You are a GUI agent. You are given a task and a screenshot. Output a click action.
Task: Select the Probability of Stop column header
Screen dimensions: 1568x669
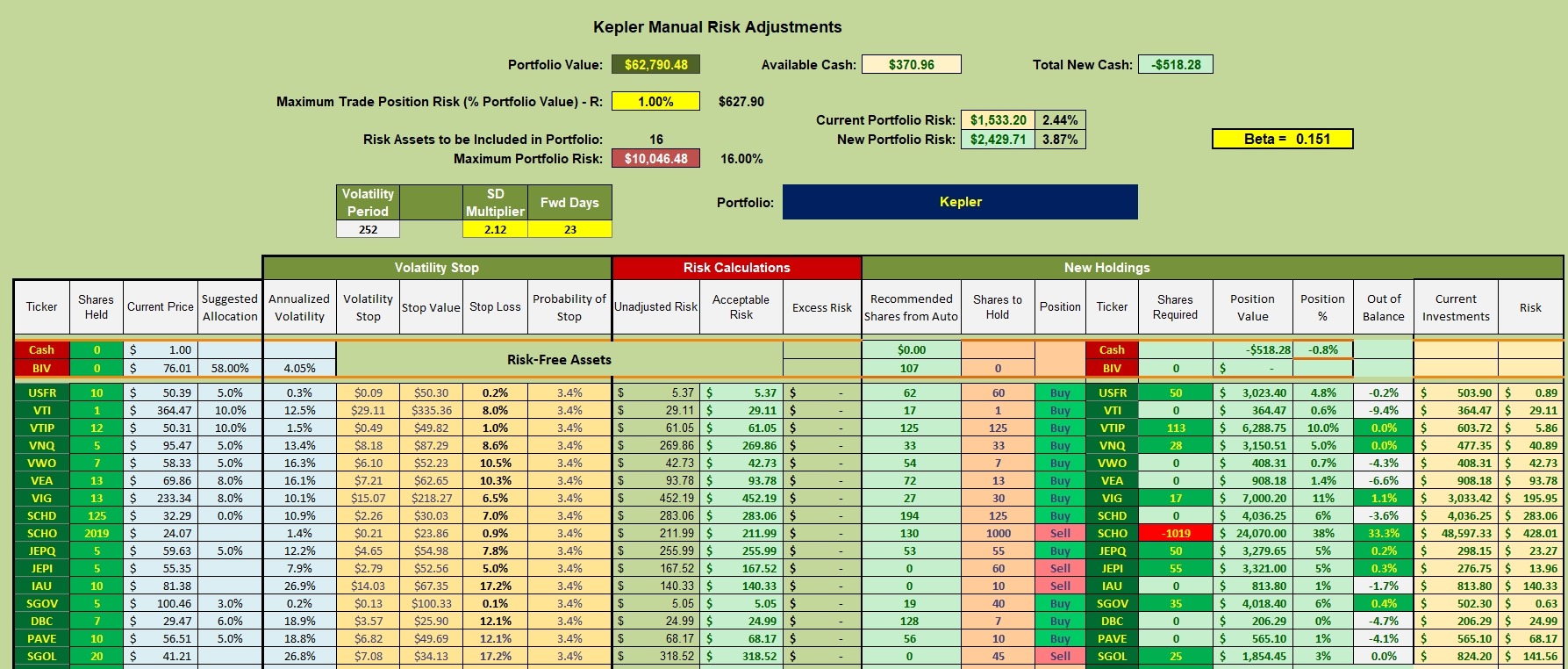569,307
